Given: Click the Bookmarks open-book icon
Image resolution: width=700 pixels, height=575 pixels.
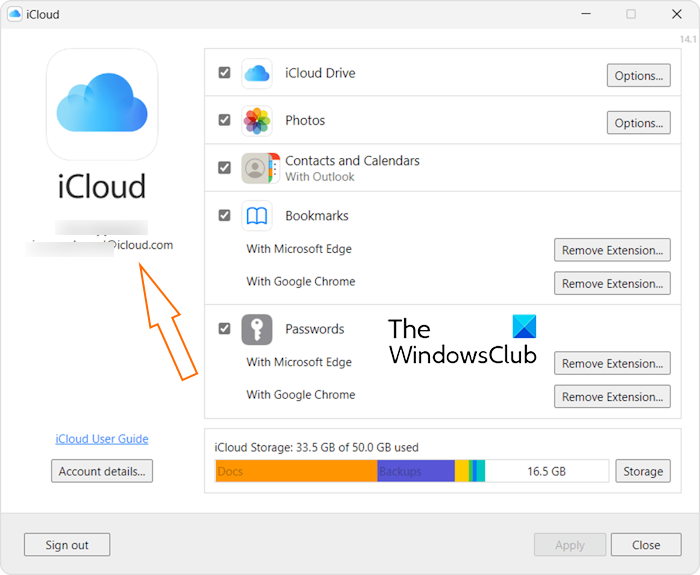Looking at the screenshot, I should (x=257, y=216).
